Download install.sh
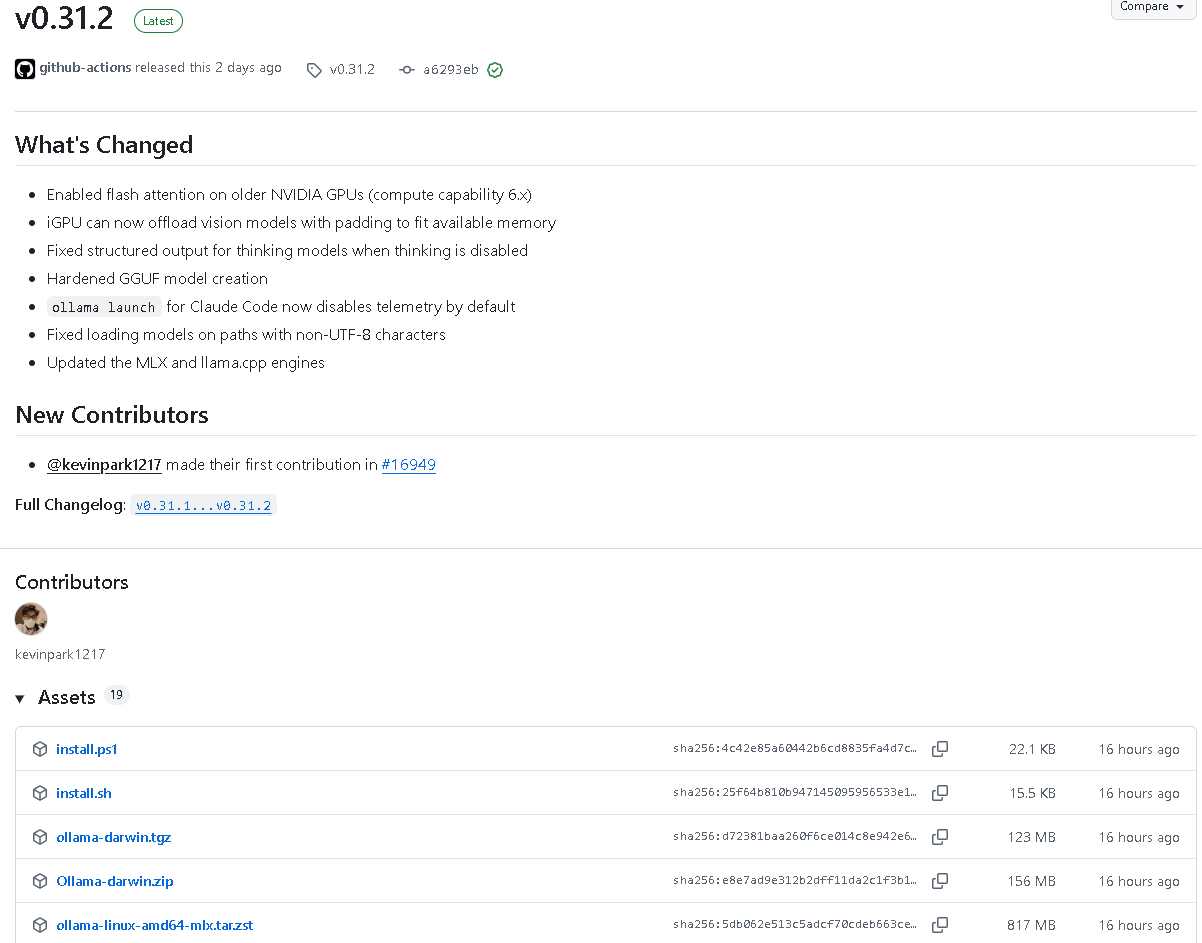This screenshot has width=1202, height=943. pyautogui.click(x=84, y=793)
